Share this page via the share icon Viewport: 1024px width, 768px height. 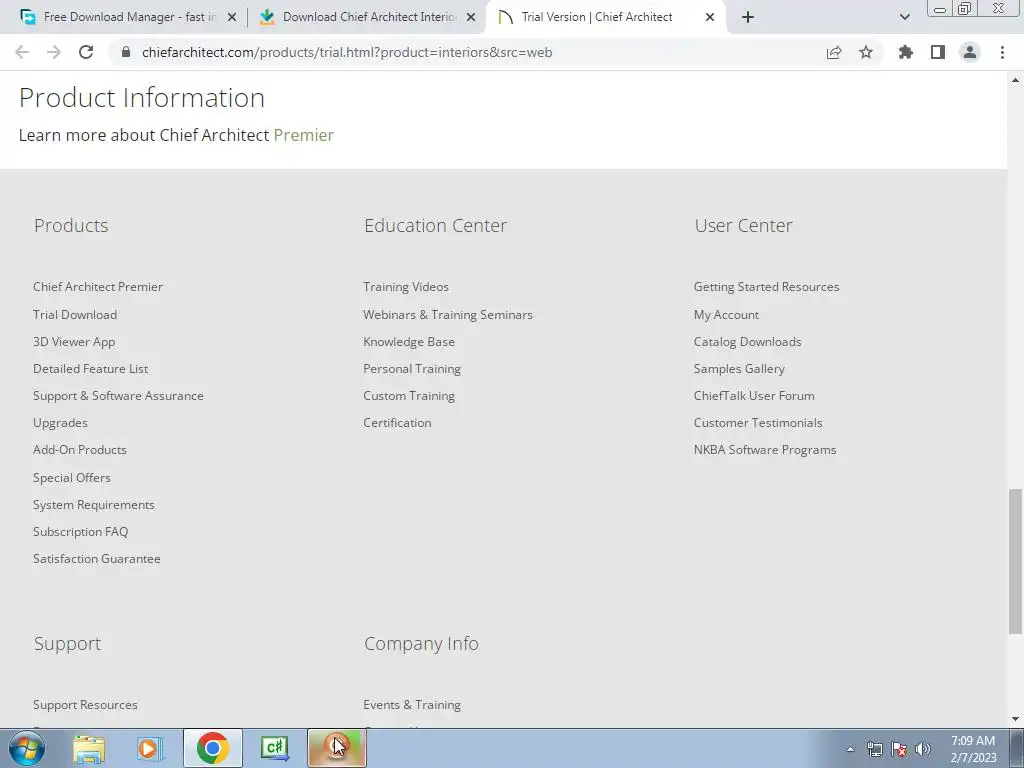[x=834, y=52]
